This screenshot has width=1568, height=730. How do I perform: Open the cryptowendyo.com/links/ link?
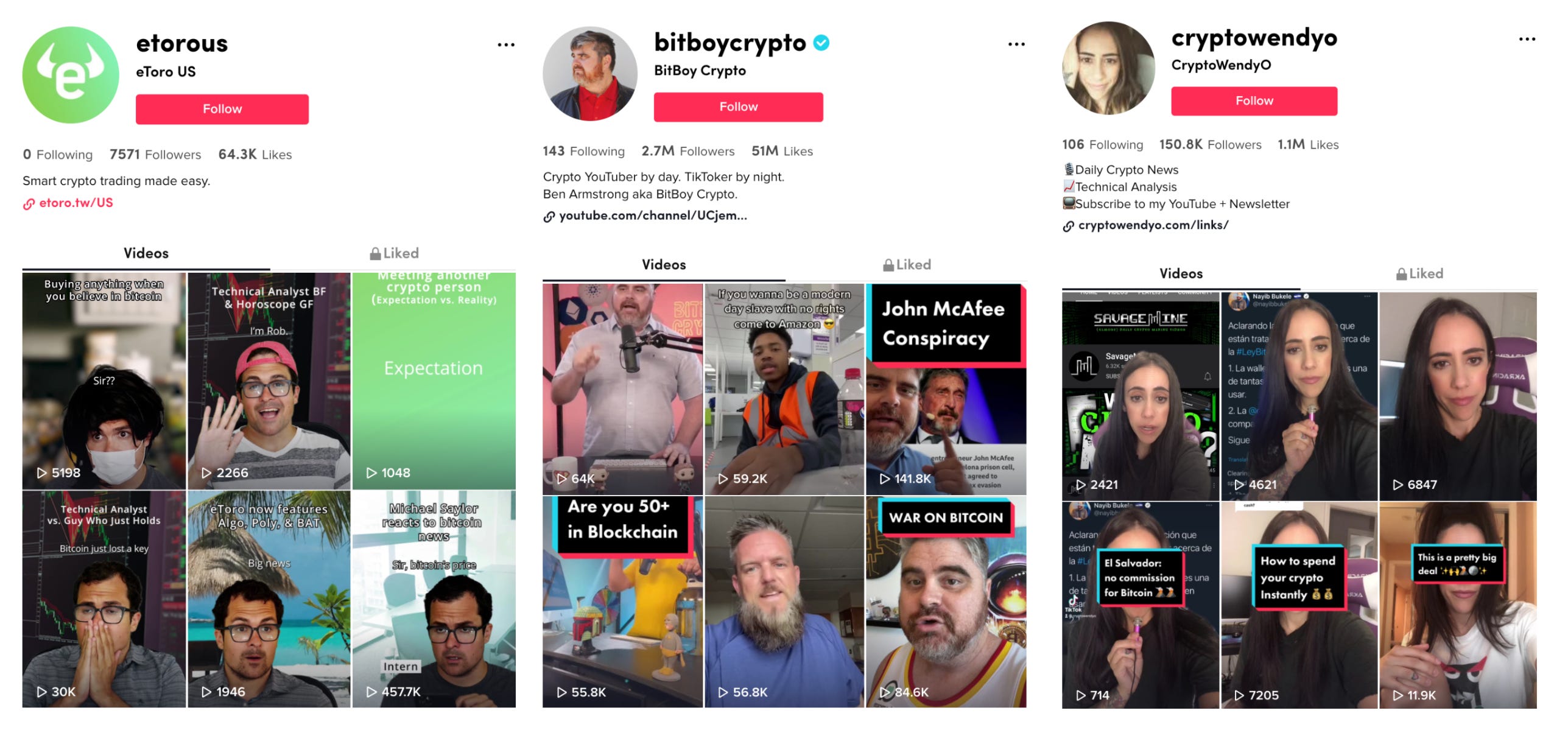coord(1153,225)
